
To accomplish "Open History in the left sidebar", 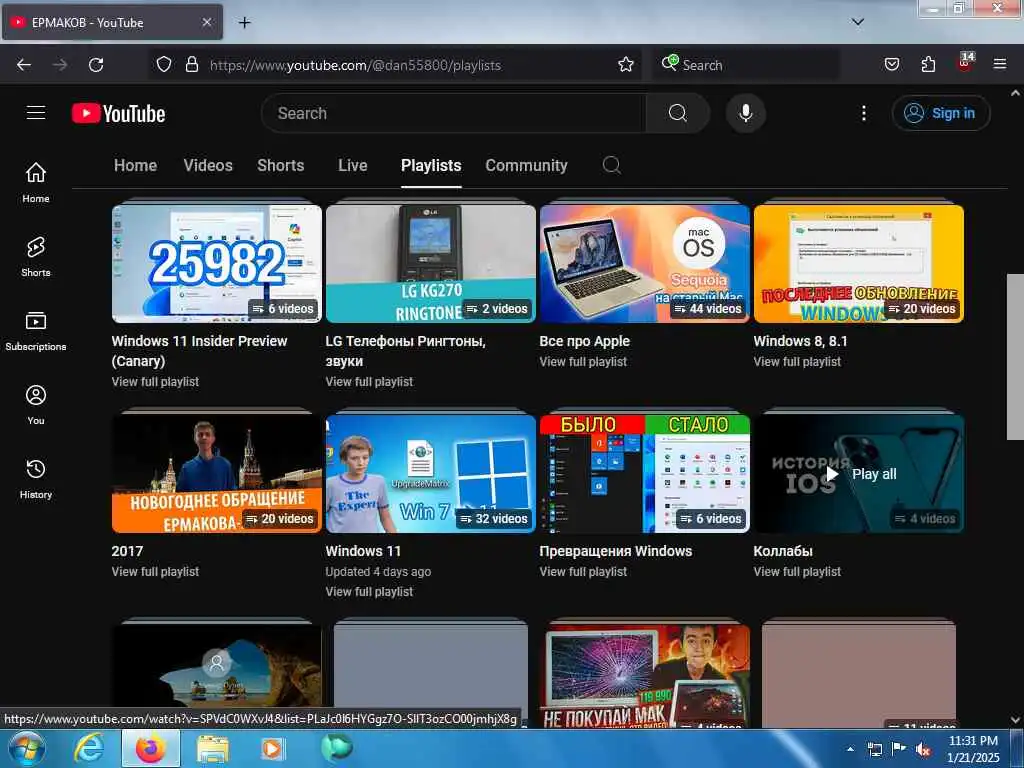I will tap(36, 479).
